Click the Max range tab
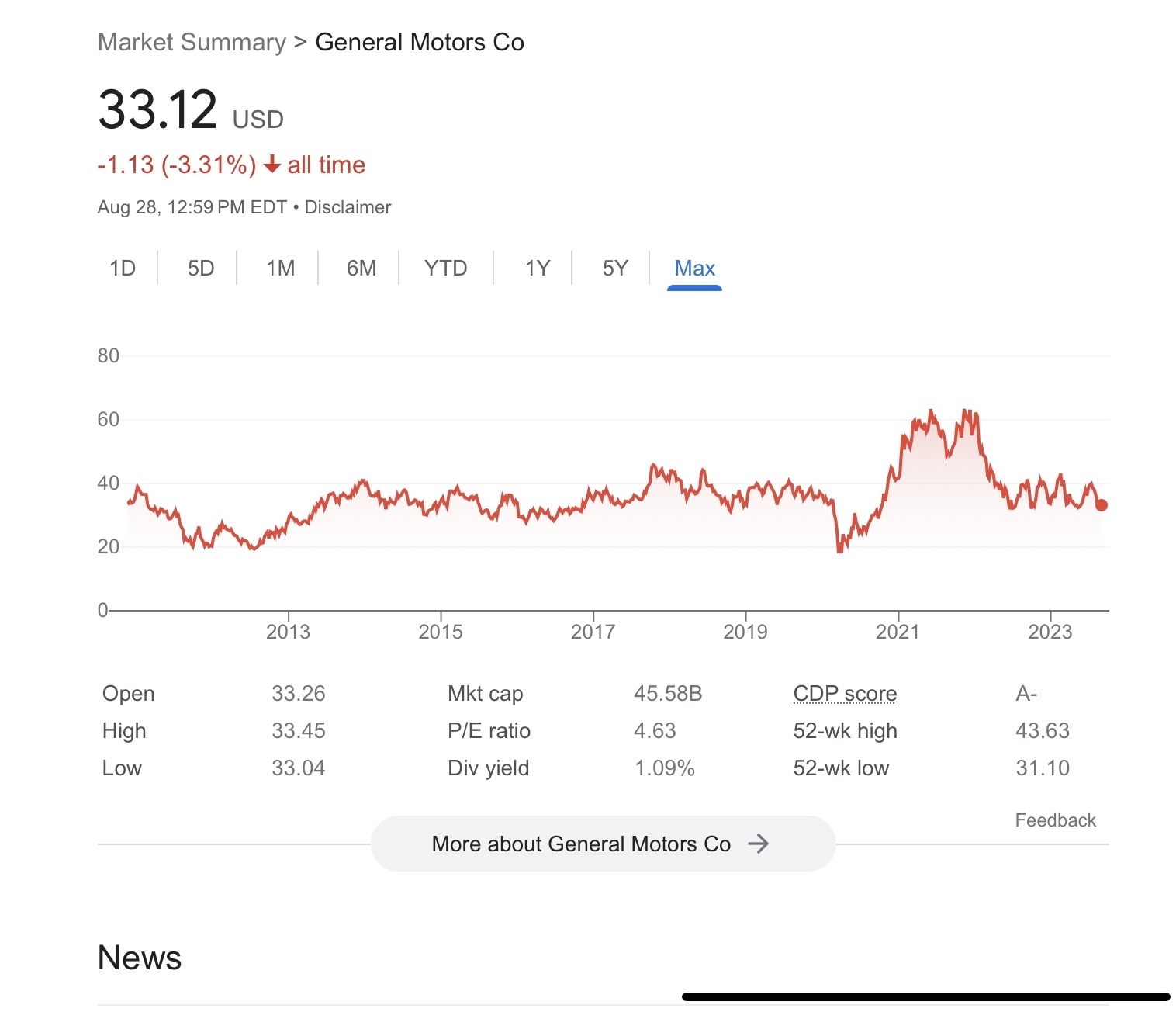Viewport: 1176px width, 1012px height. click(x=694, y=268)
